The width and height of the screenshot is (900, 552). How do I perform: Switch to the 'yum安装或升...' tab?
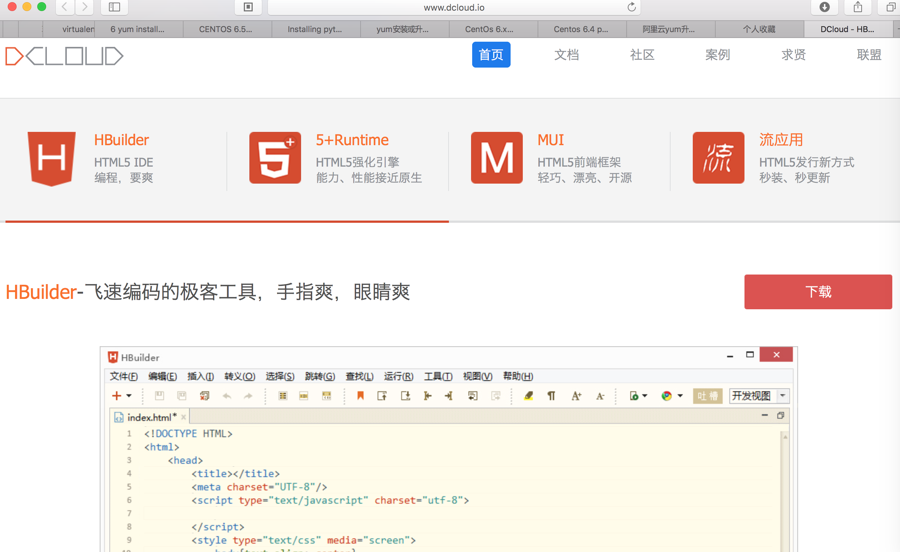[x=402, y=29]
